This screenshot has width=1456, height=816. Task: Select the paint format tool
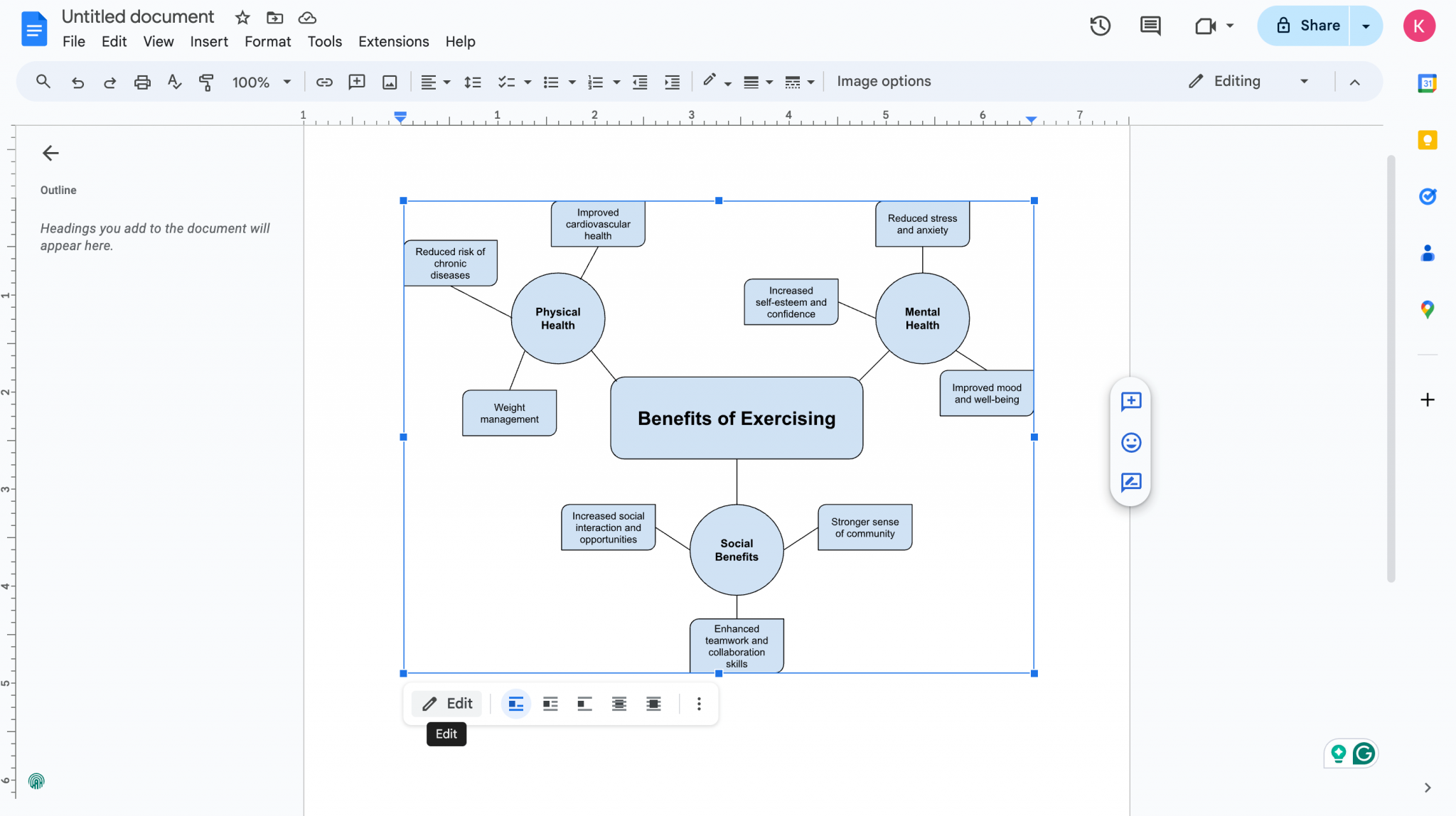tap(206, 82)
